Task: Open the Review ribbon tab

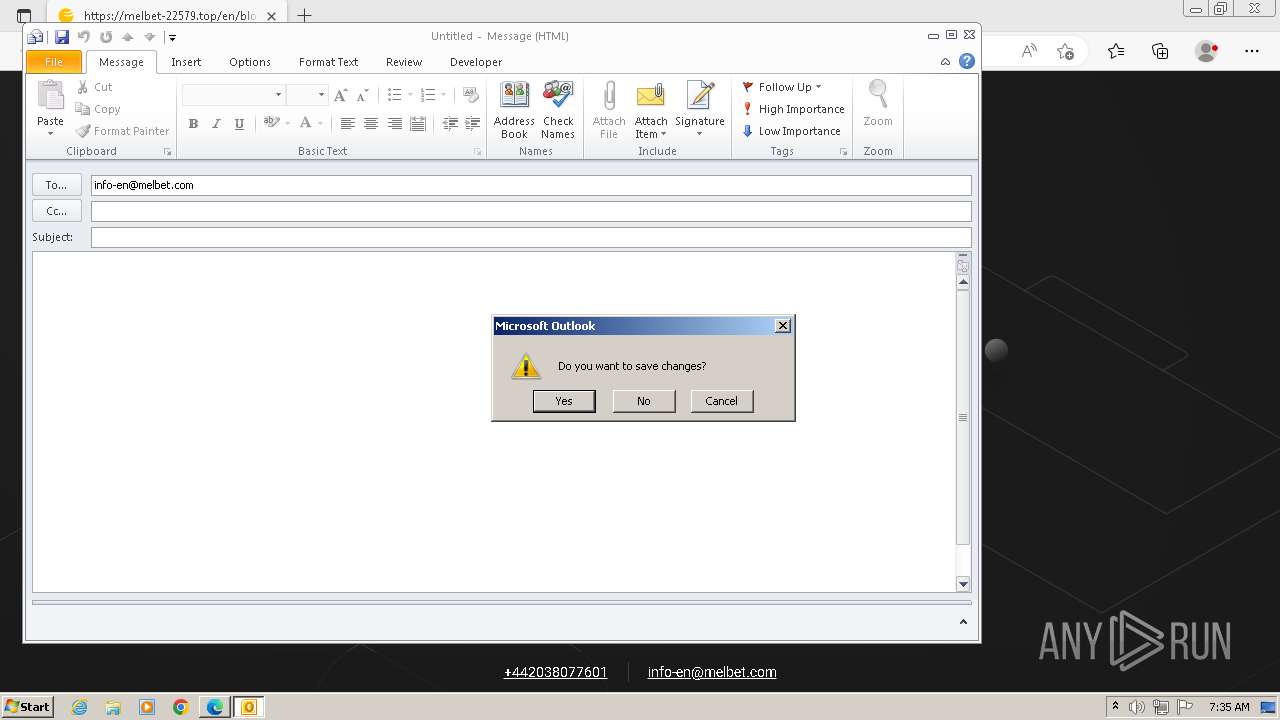Action: 404,62
